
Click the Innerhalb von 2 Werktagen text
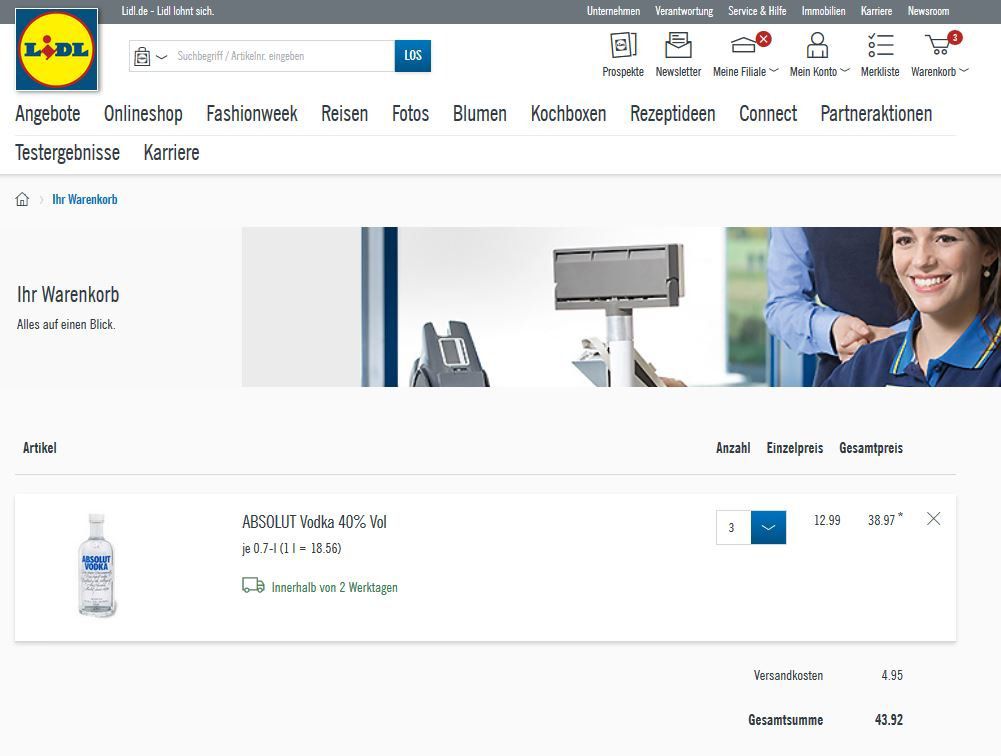tap(335, 587)
